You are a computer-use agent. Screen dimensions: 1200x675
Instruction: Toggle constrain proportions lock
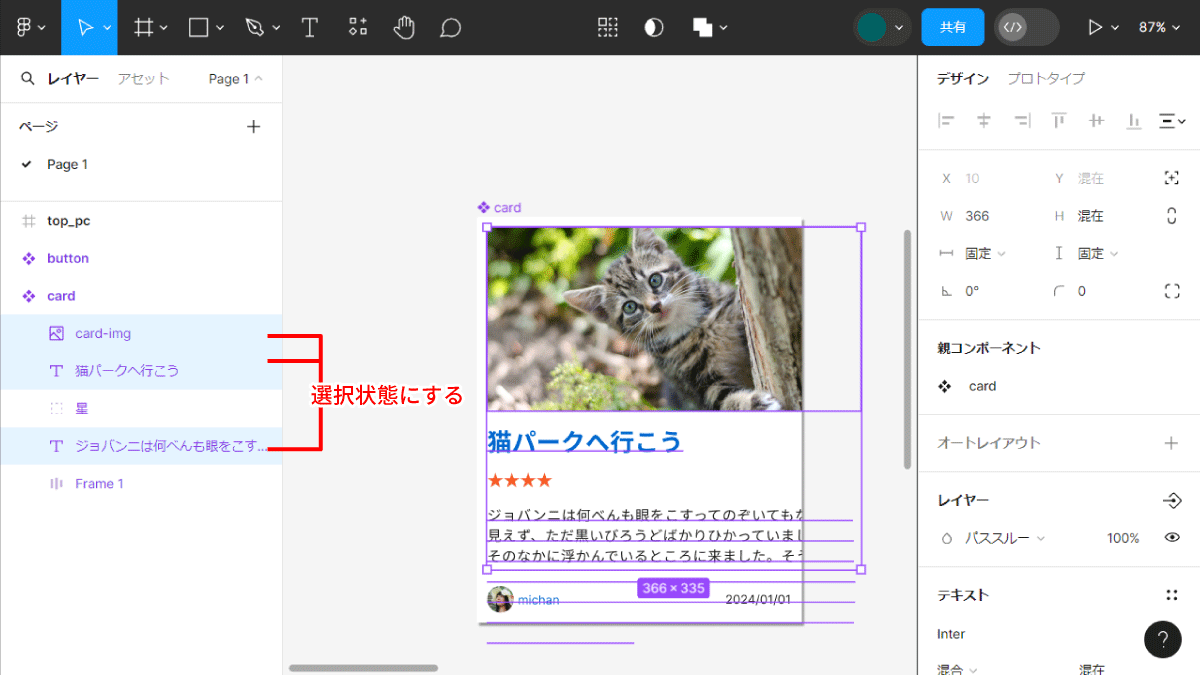click(x=1172, y=216)
